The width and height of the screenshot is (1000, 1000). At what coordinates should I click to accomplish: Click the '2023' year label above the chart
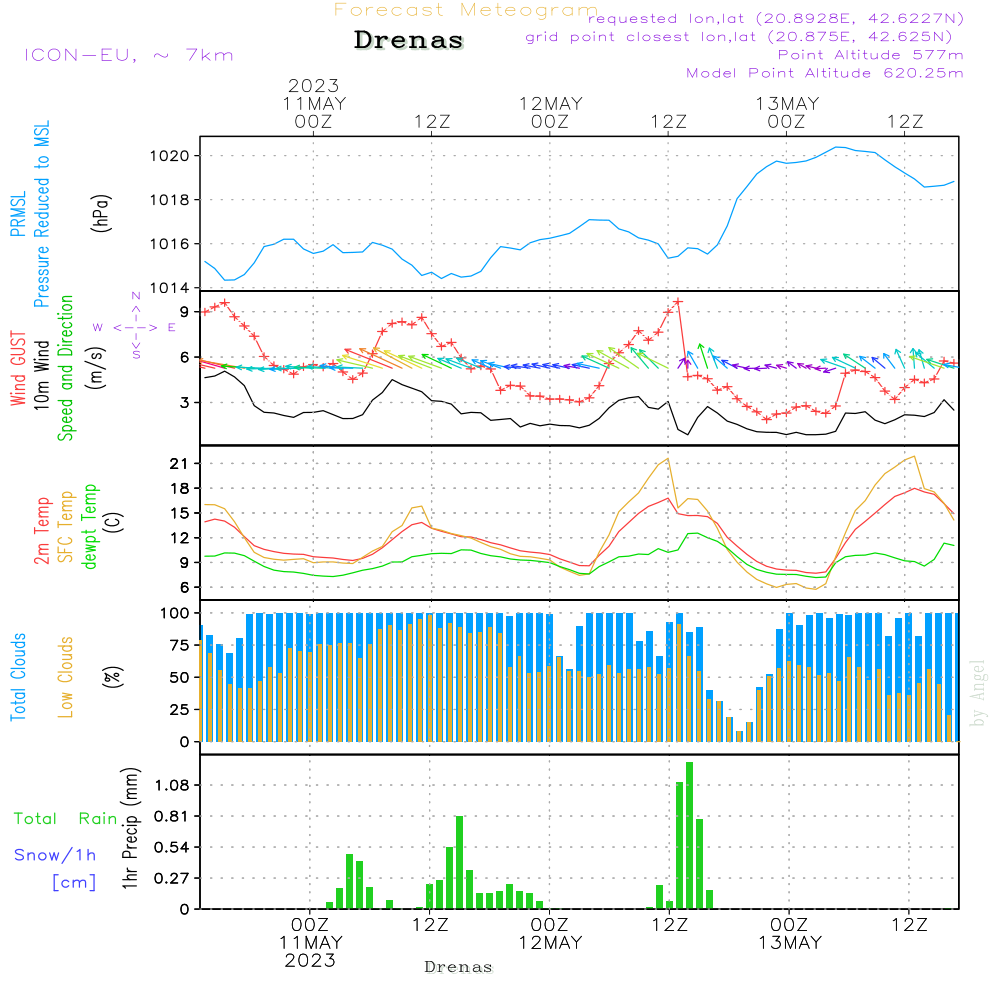[313, 85]
